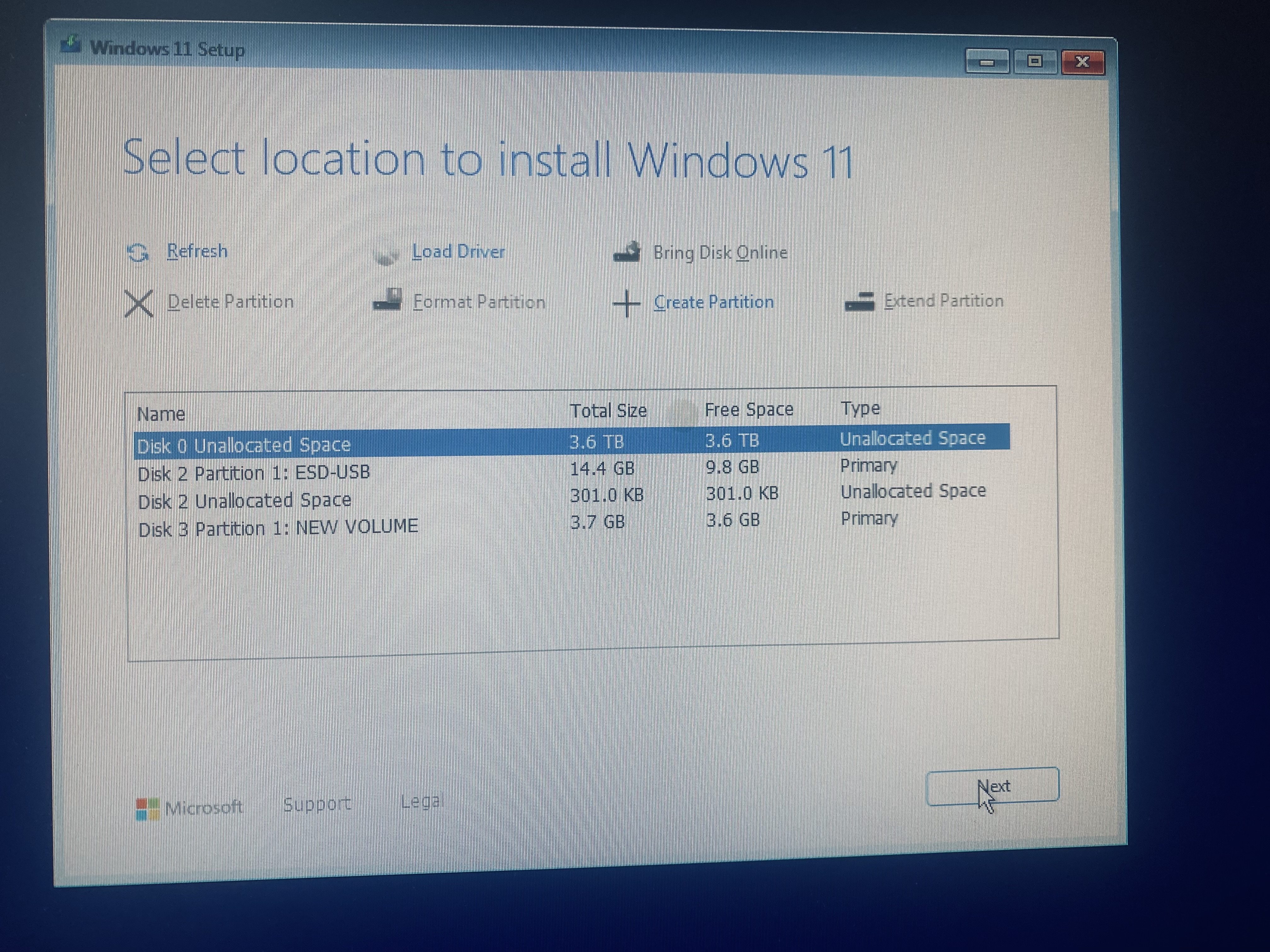
Task: Open the Support link at bottom
Action: (x=317, y=804)
